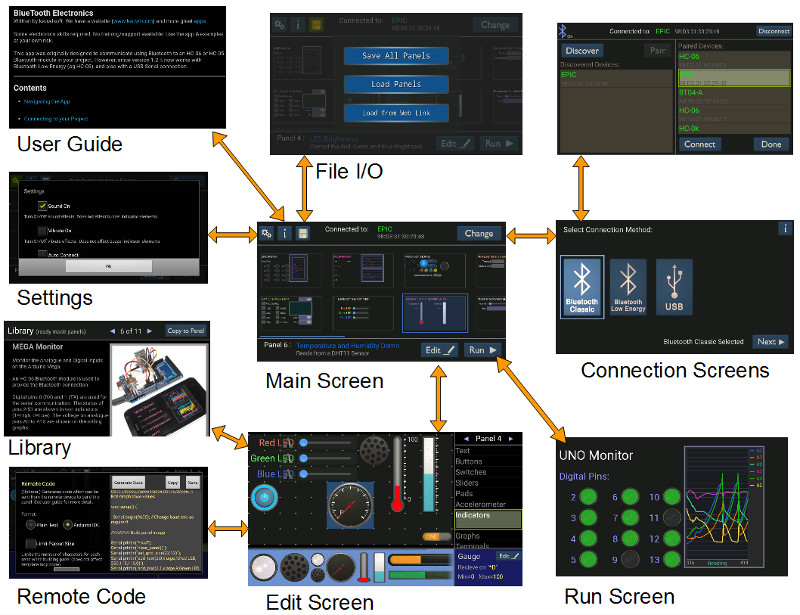The image size is (800, 615).
Task: Open settings gear icon on Main Screen
Action: click(x=267, y=233)
